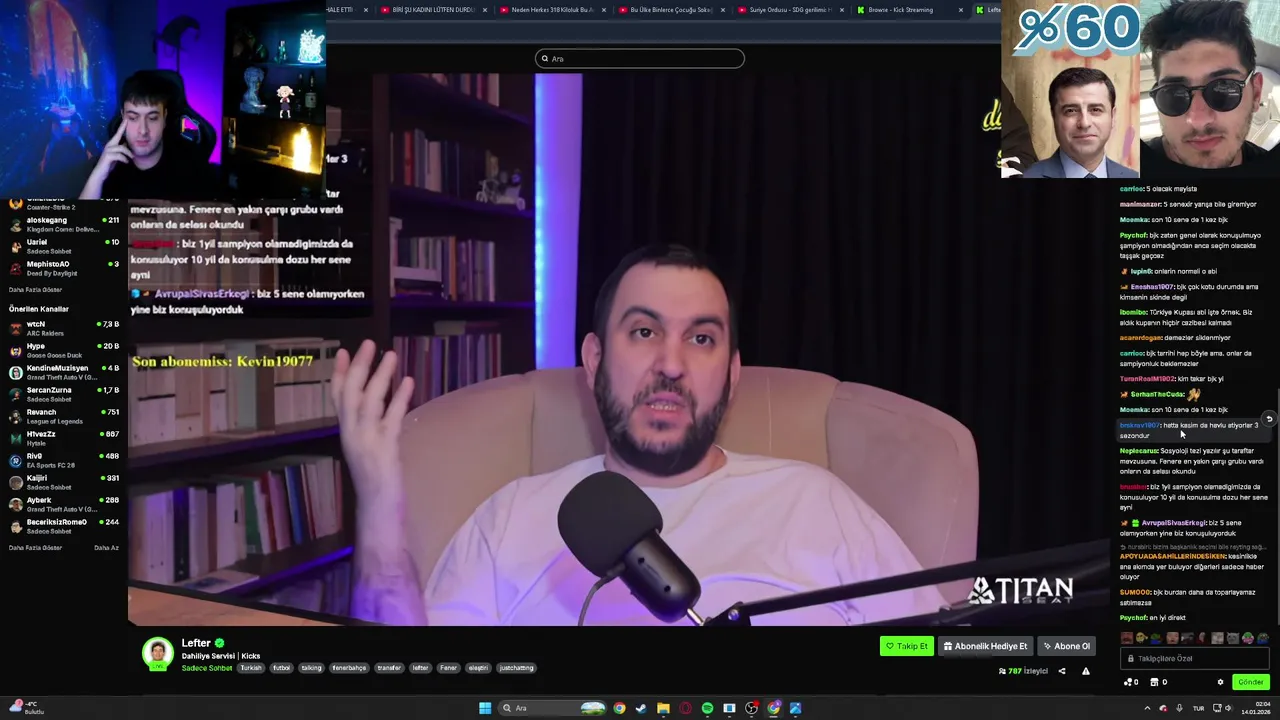Click the TUR keyboard language indicator
Viewport: 1280px width, 720px height.
[x=1198, y=708]
